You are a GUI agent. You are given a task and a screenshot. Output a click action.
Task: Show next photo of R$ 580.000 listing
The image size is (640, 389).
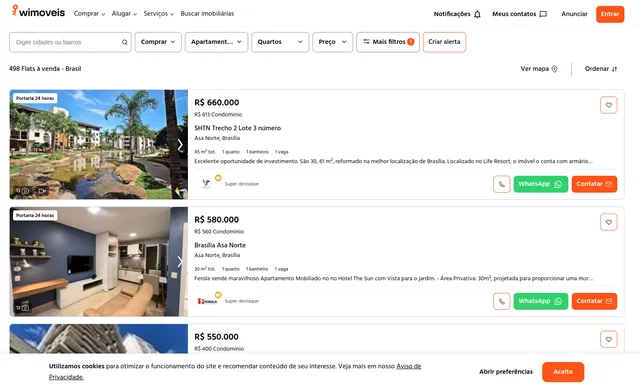pyautogui.click(x=180, y=262)
